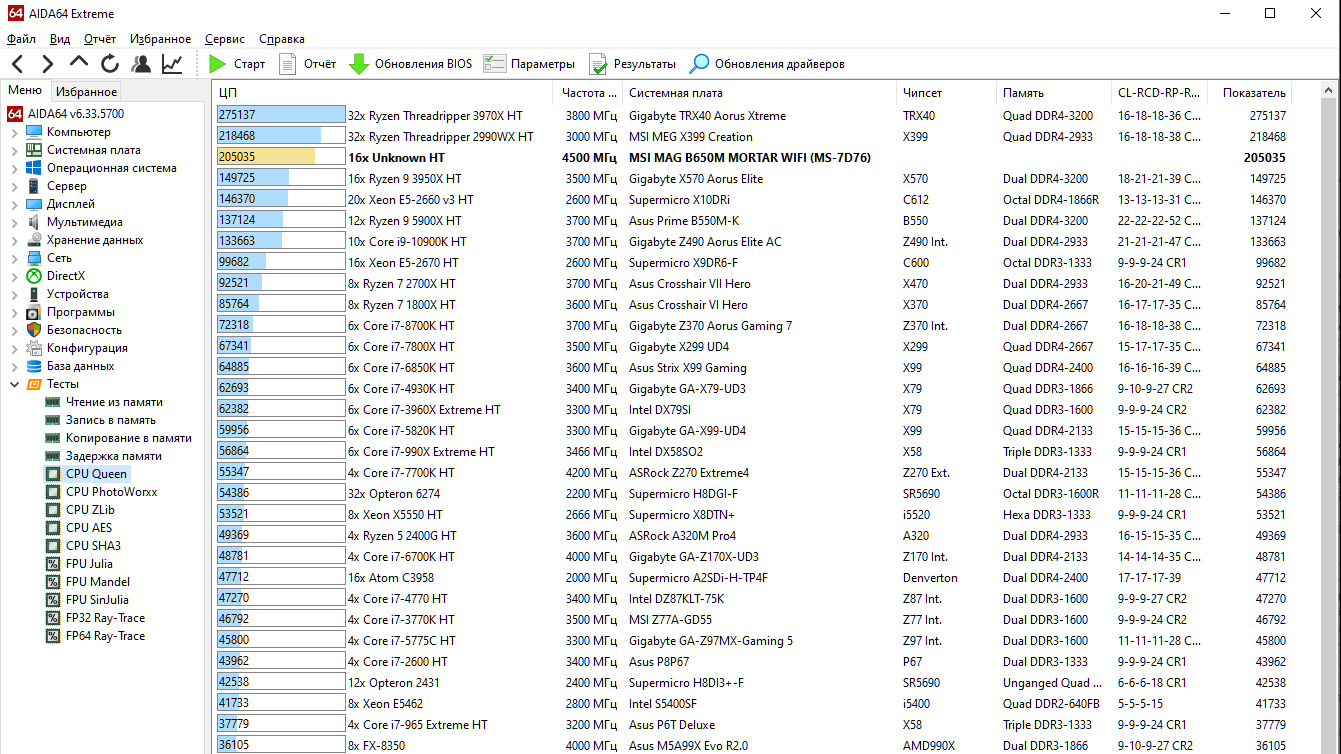
Task: Click the up-level arrow toolbar icon
Action: pos(79,64)
